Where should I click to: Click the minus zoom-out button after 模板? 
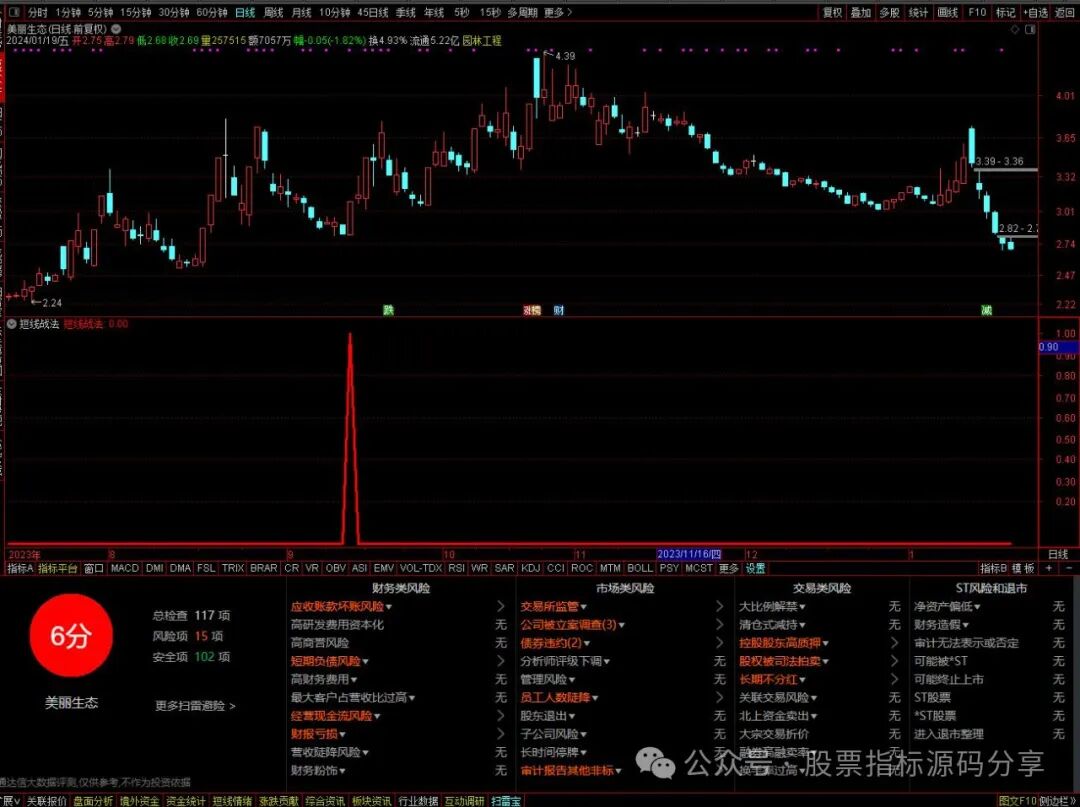pos(1069,568)
